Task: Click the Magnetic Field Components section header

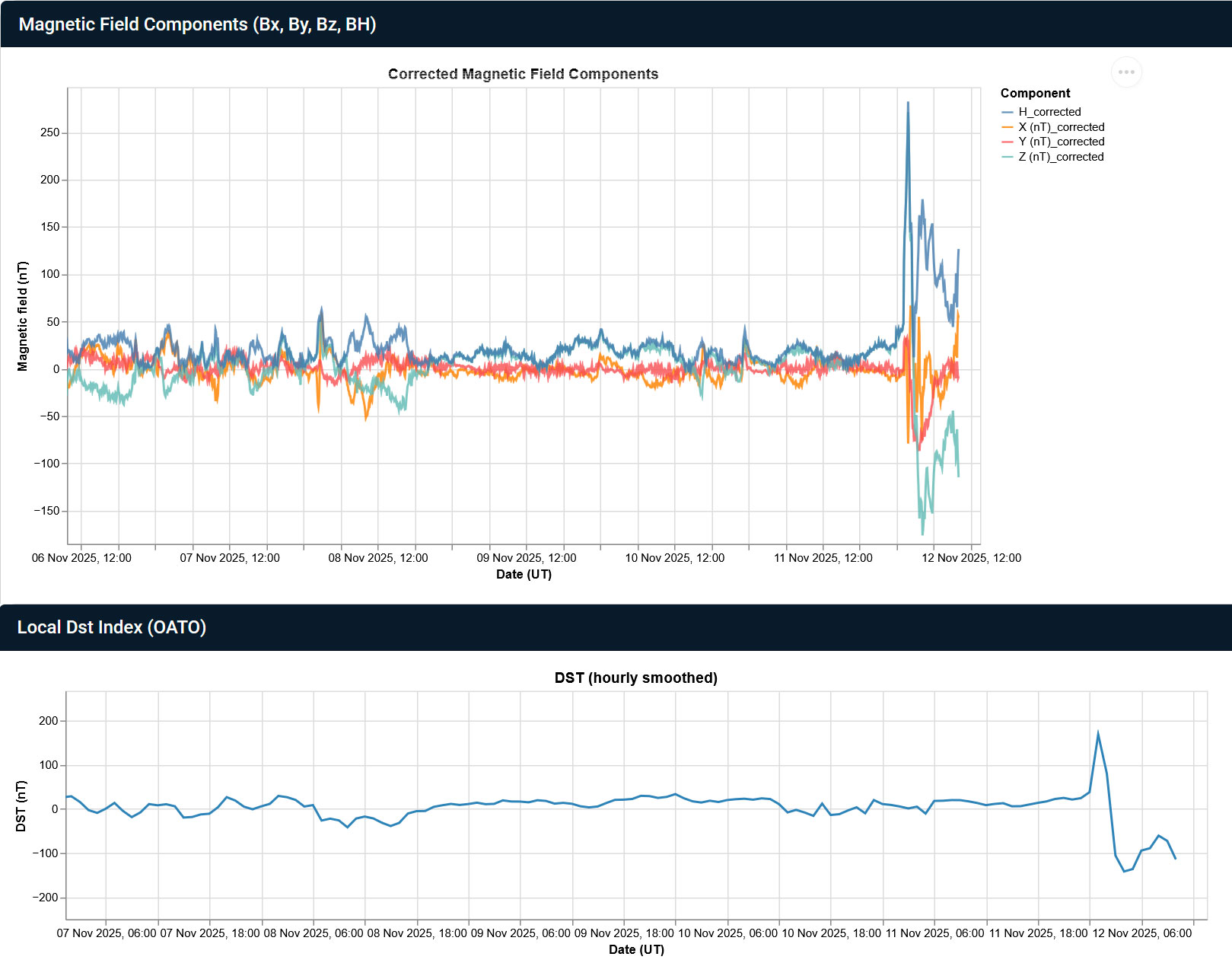Action: [197, 24]
